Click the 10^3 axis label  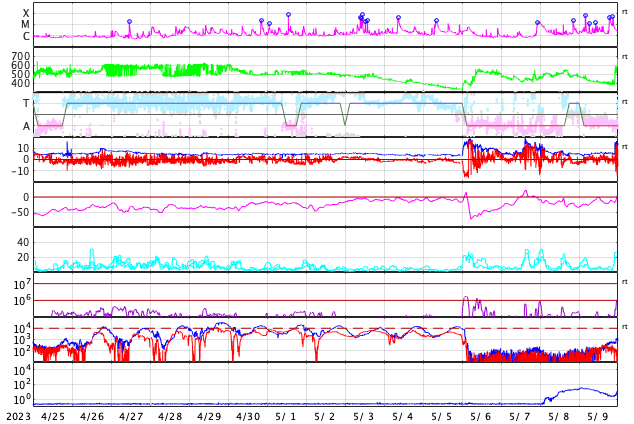pos(22,340)
